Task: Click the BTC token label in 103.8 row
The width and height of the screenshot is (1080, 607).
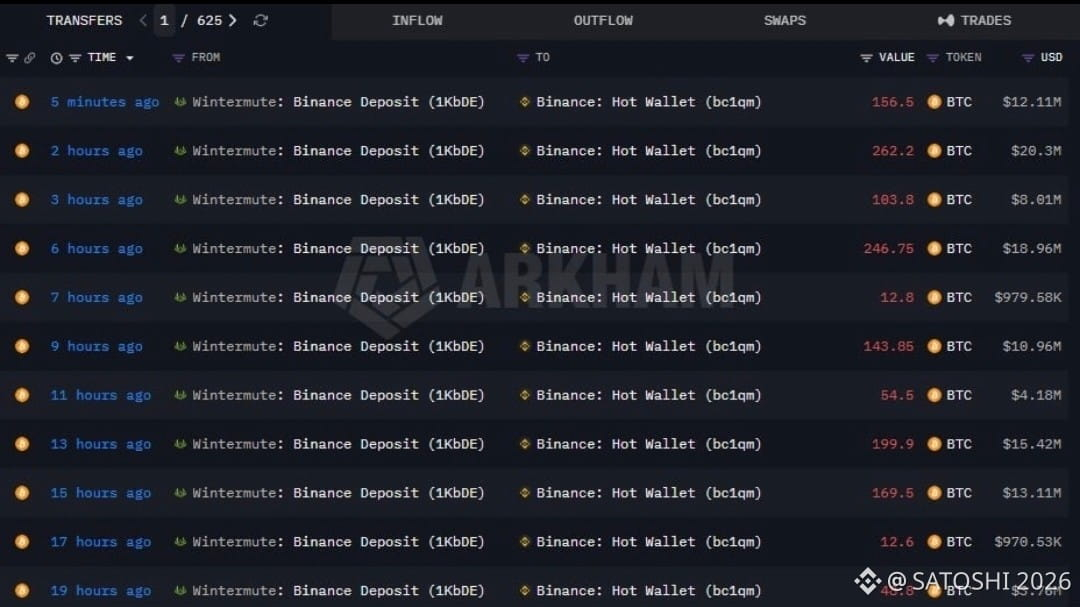Action: 959,200
